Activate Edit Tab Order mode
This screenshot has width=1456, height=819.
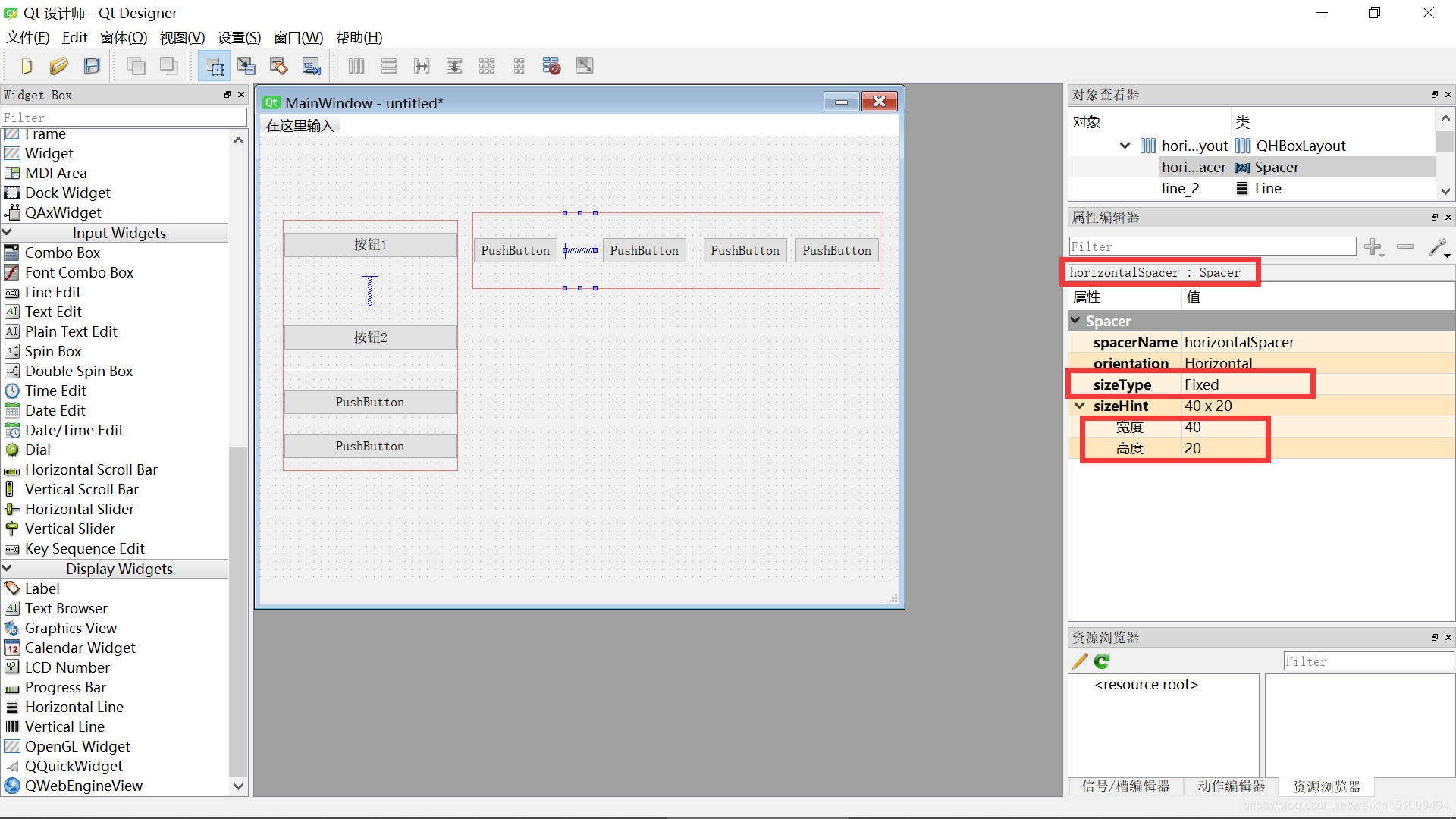point(311,66)
